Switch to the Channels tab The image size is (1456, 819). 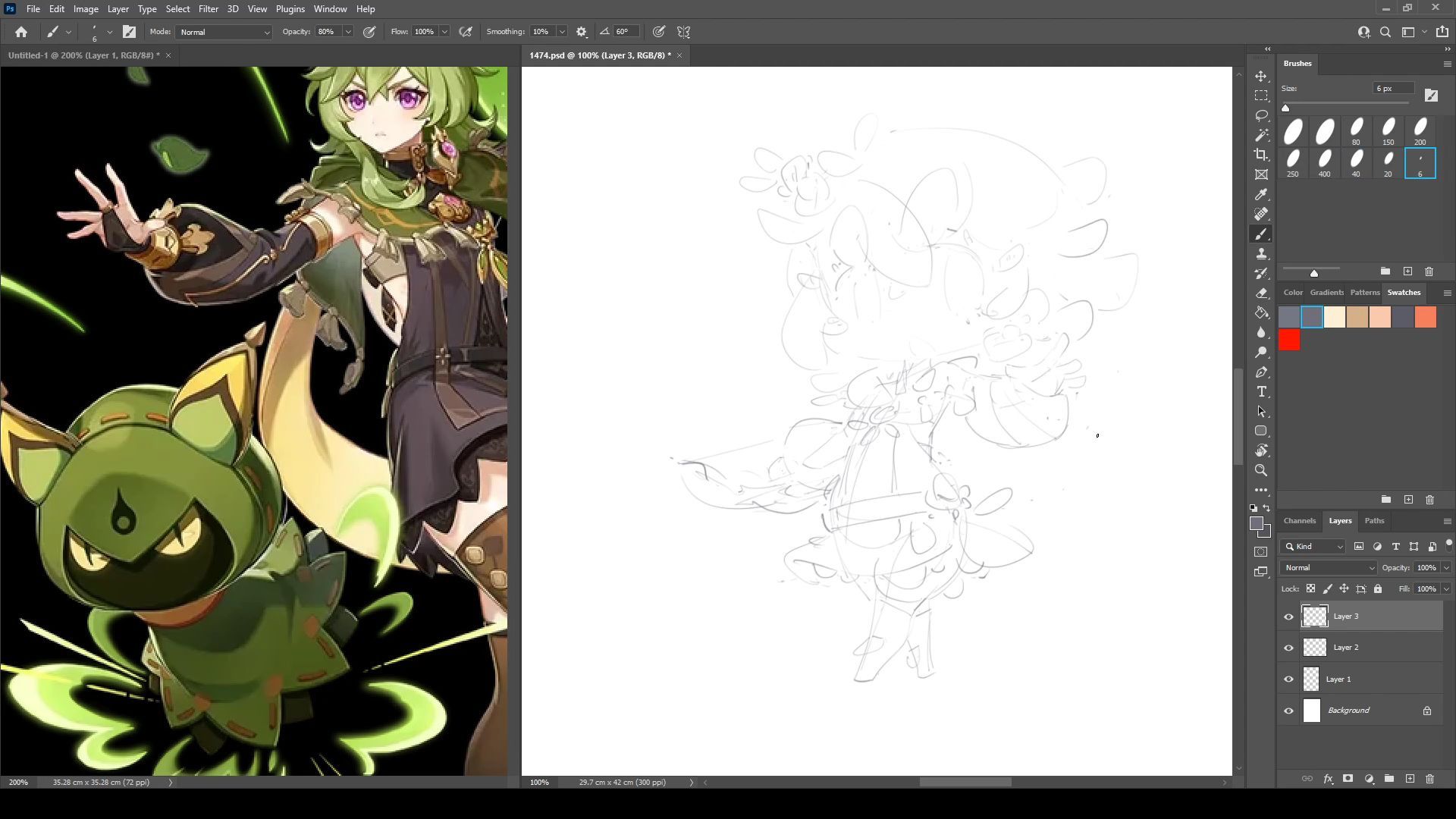point(1299,520)
